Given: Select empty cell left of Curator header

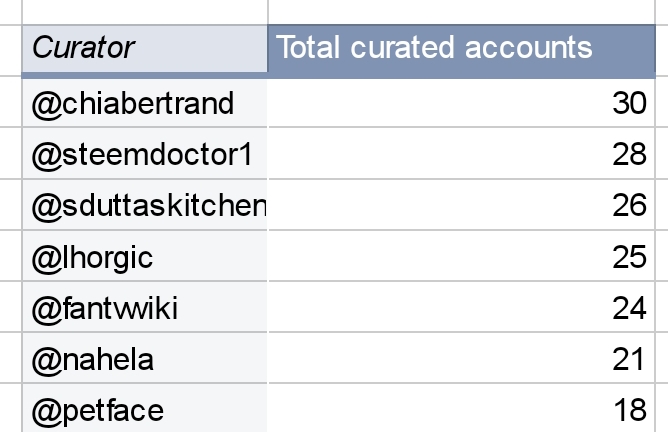Looking at the screenshot, I should pos(10,48).
